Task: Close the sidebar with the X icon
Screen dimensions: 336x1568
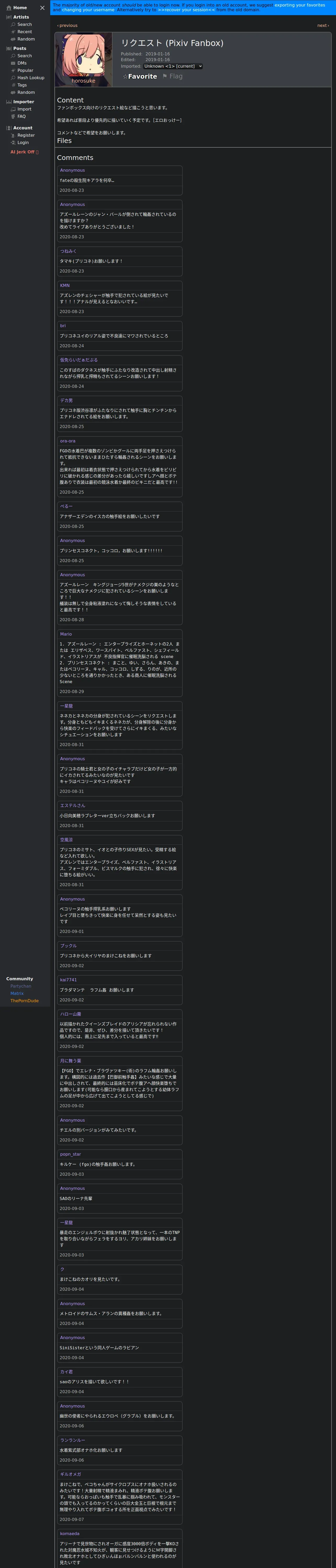Action: tap(42, 8)
